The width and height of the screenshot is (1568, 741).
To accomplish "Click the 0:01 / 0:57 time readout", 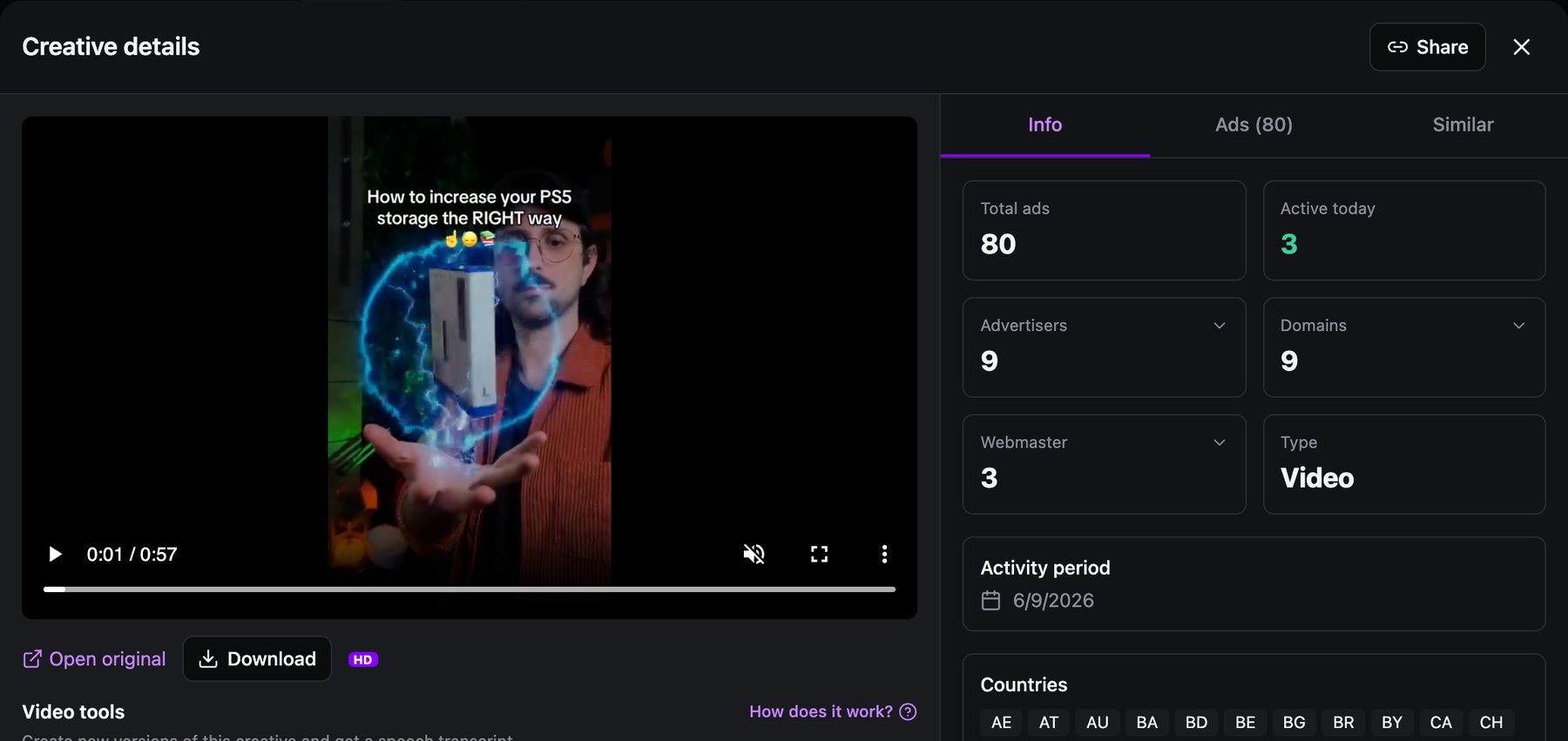I will click(132, 555).
